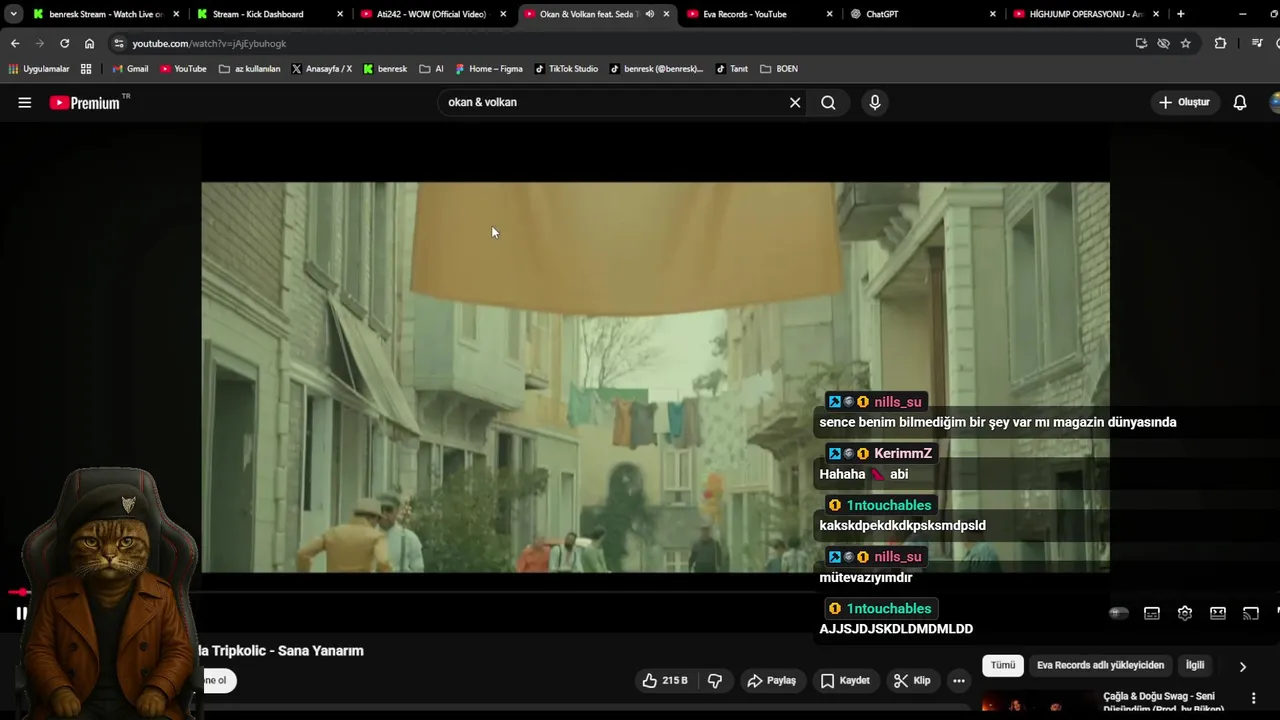Clear the search box with the X
This screenshot has width=1280, height=720.
[795, 102]
